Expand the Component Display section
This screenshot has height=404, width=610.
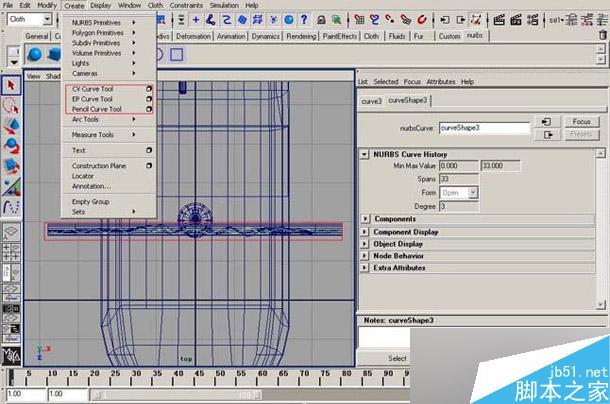tap(365, 232)
